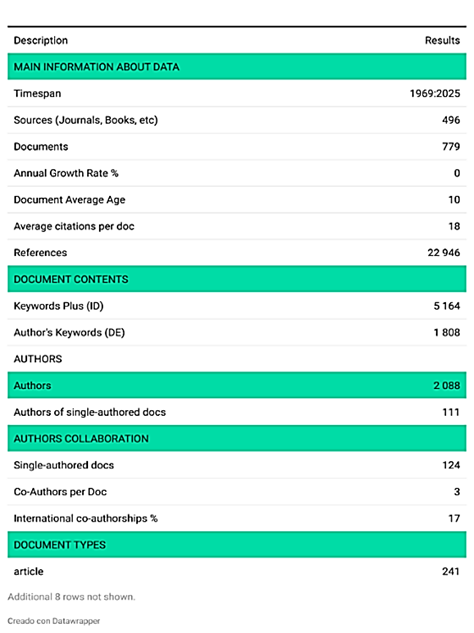
Task: Select the Author's Keywords (DE) row
Action: 237,332
